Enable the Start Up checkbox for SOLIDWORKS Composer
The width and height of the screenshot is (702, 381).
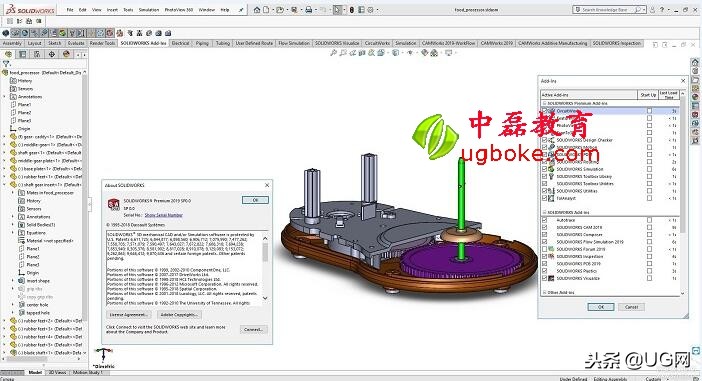coord(649,235)
